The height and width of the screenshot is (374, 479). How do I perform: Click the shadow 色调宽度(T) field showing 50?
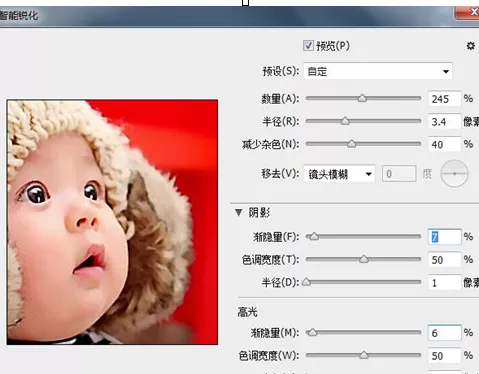coord(444,260)
